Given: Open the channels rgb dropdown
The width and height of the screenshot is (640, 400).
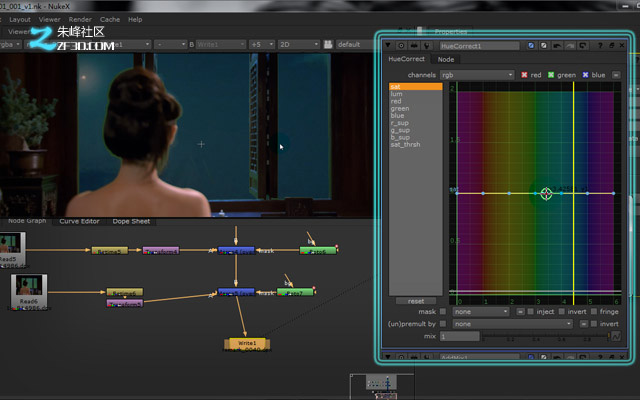Looking at the screenshot, I should point(477,75).
